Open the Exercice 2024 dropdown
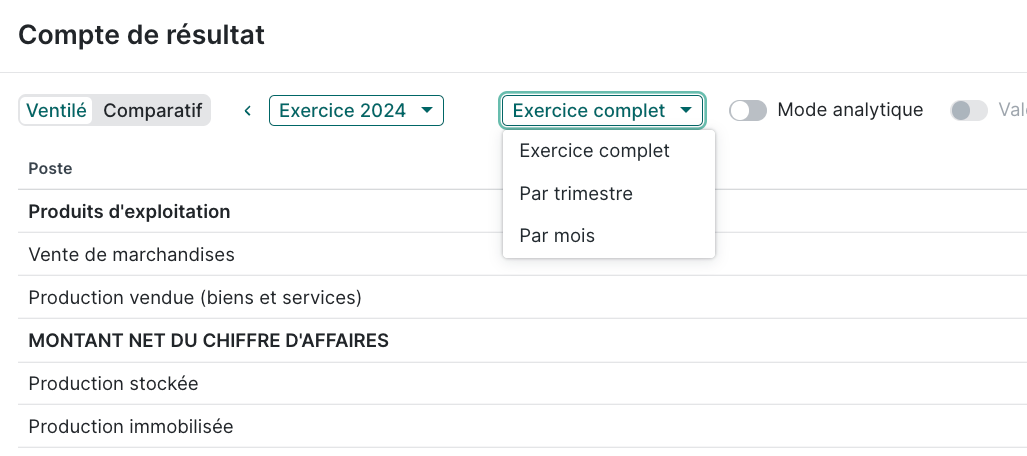Viewport: 1027px width, 456px height. [355, 110]
